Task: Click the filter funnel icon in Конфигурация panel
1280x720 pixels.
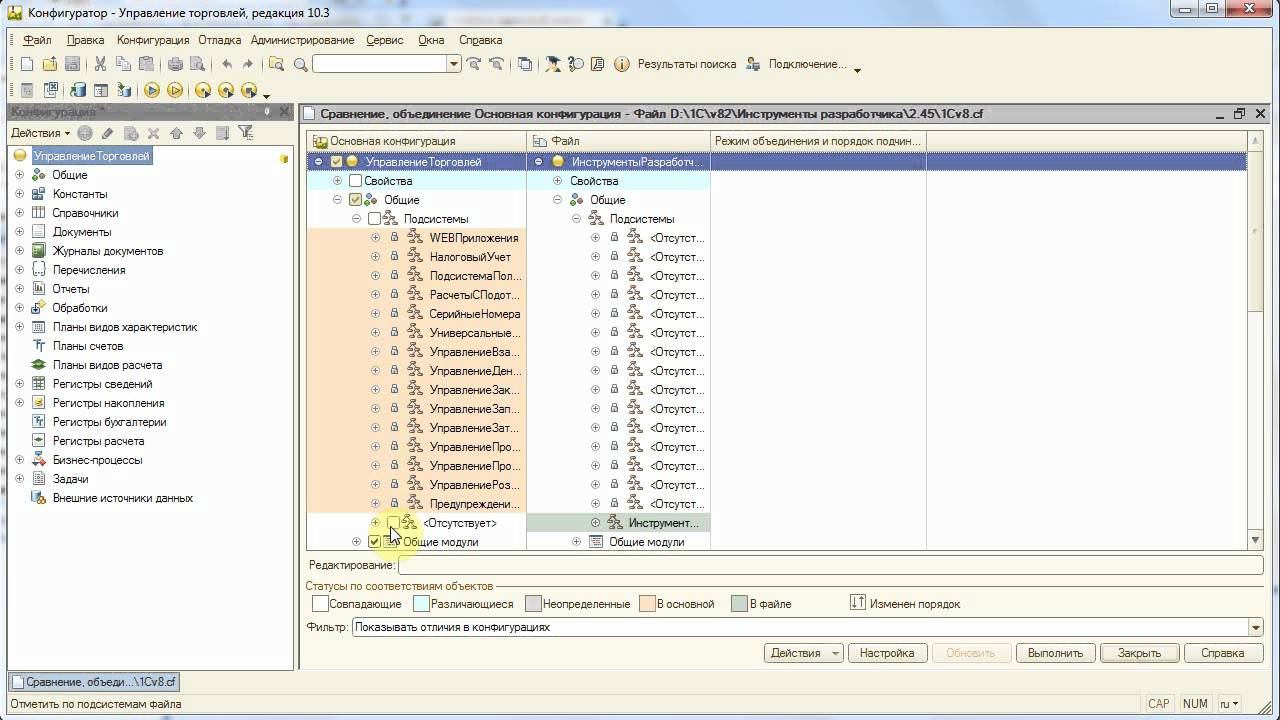Action: pos(246,133)
